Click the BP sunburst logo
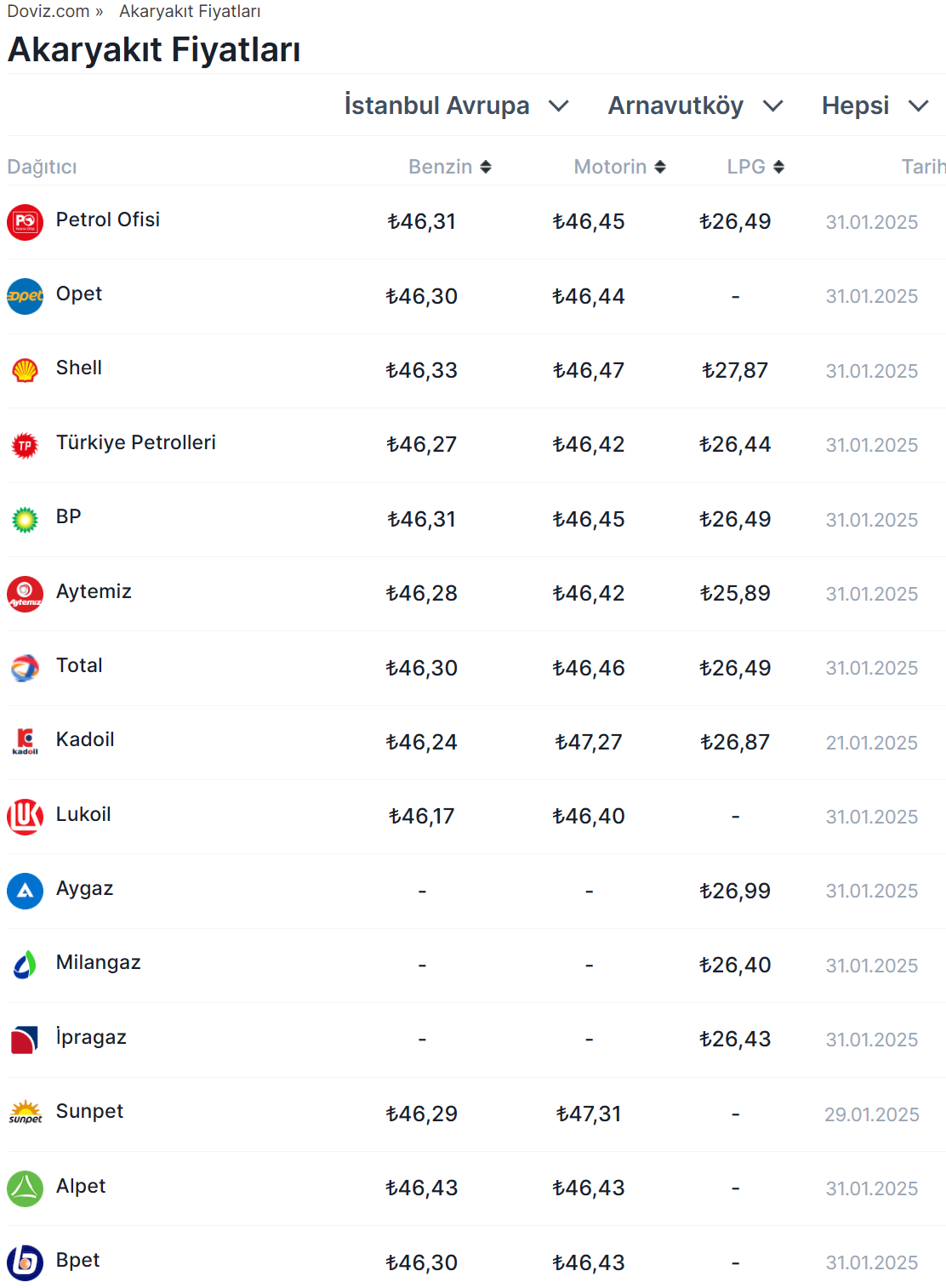Viewport: 946px width, 1288px height. [25, 519]
